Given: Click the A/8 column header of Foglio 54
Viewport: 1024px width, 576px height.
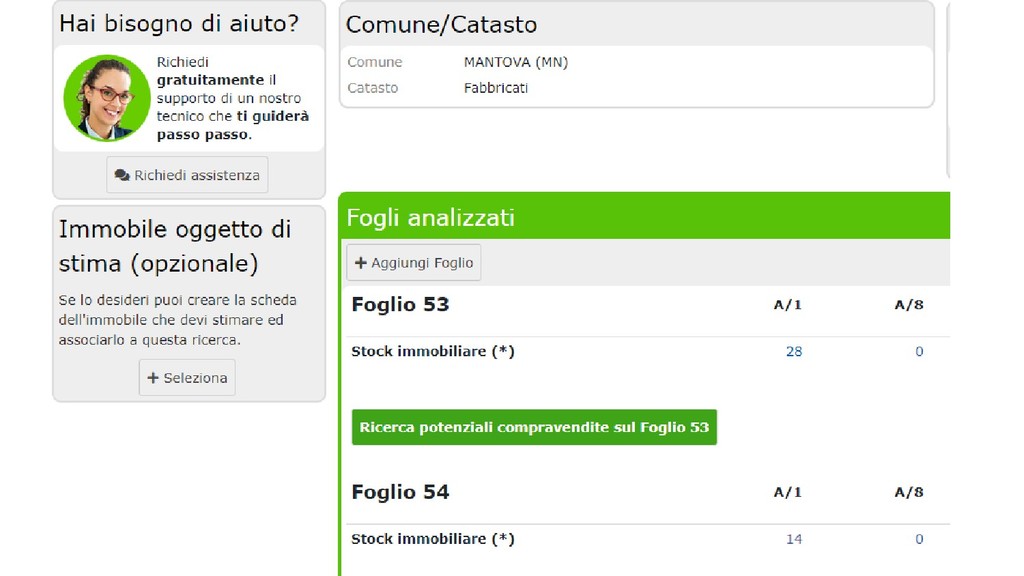Looking at the screenshot, I should coord(909,492).
